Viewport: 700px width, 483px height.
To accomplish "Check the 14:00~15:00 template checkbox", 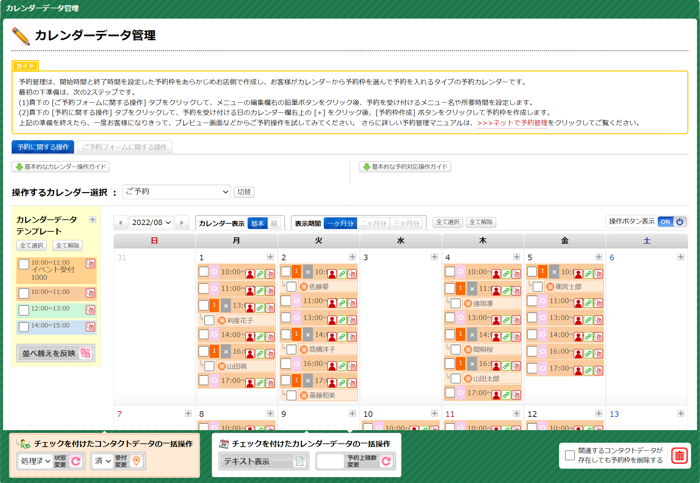I will pyautogui.click(x=24, y=327).
